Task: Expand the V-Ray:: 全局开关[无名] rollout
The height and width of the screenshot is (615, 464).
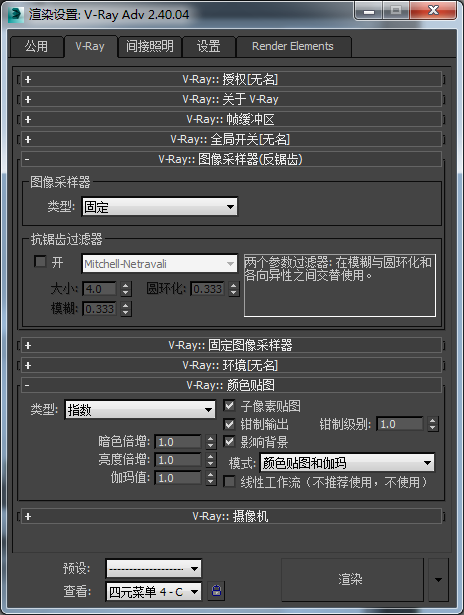Action: pyautogui.click(x=231, y=140)
